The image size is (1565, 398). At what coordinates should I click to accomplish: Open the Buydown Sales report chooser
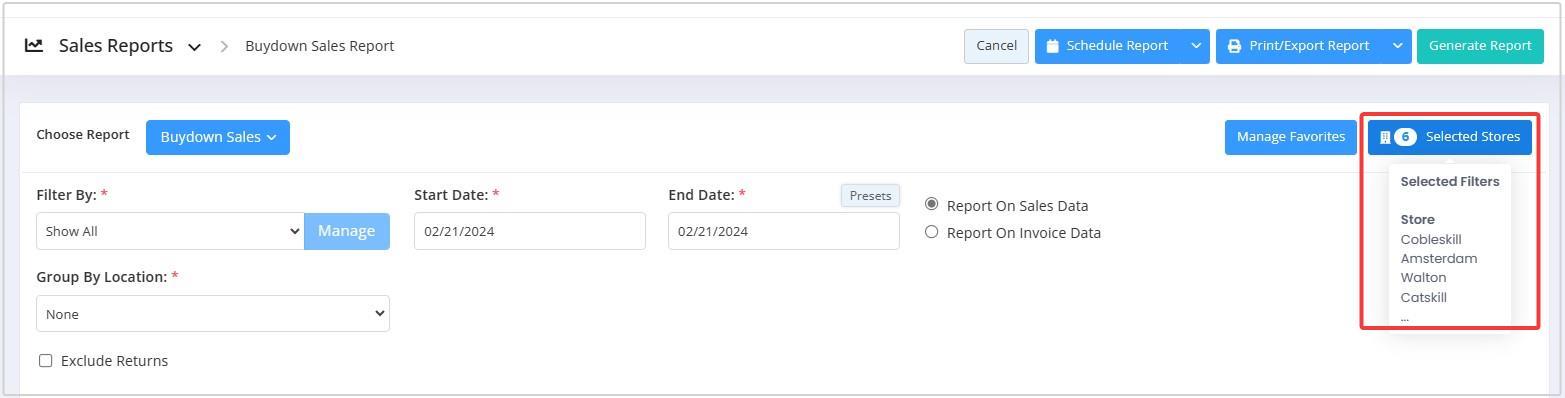pos(218,137)
